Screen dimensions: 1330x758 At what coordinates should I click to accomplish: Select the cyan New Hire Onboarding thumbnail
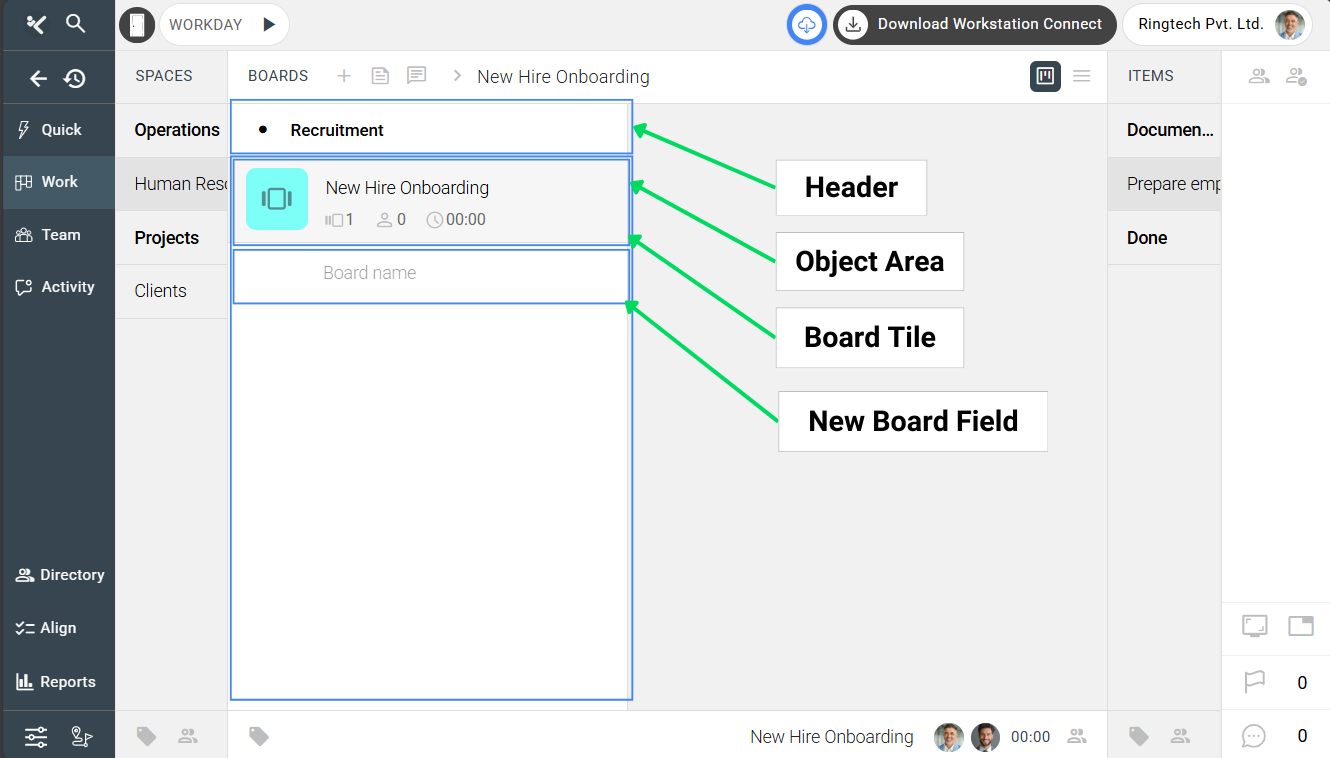click(277, 199)
